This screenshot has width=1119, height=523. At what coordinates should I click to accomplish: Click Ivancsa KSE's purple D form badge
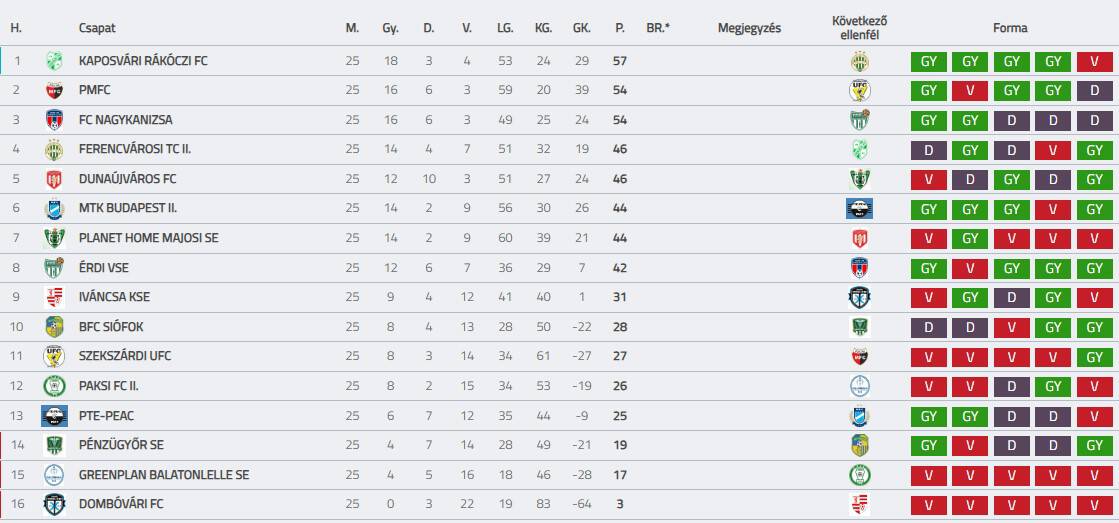click(1011, 297)
